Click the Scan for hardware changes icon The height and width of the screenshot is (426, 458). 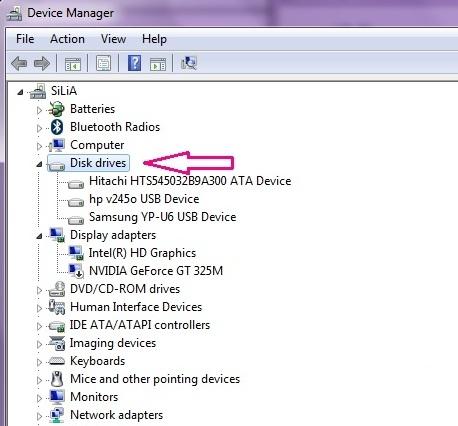tap(189, 63)
